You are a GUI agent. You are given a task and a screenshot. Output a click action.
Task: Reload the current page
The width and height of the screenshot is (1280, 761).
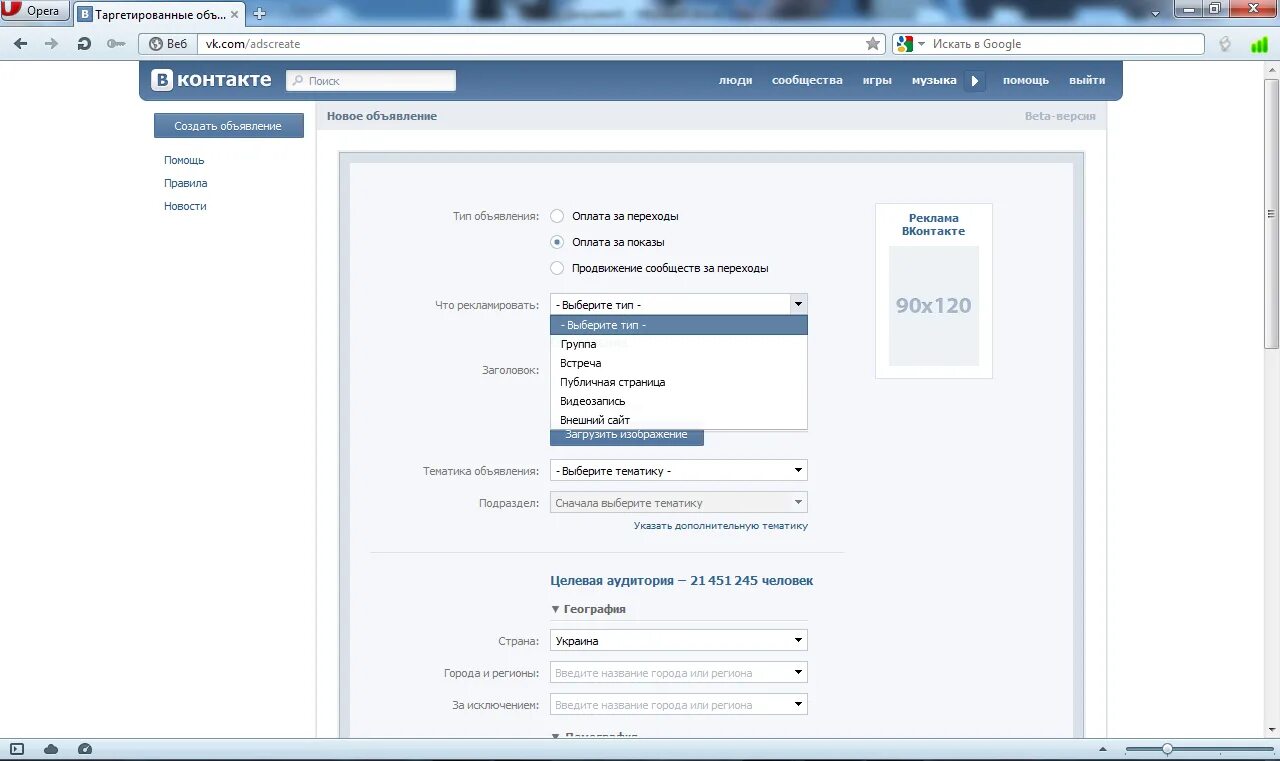point(84,44)
